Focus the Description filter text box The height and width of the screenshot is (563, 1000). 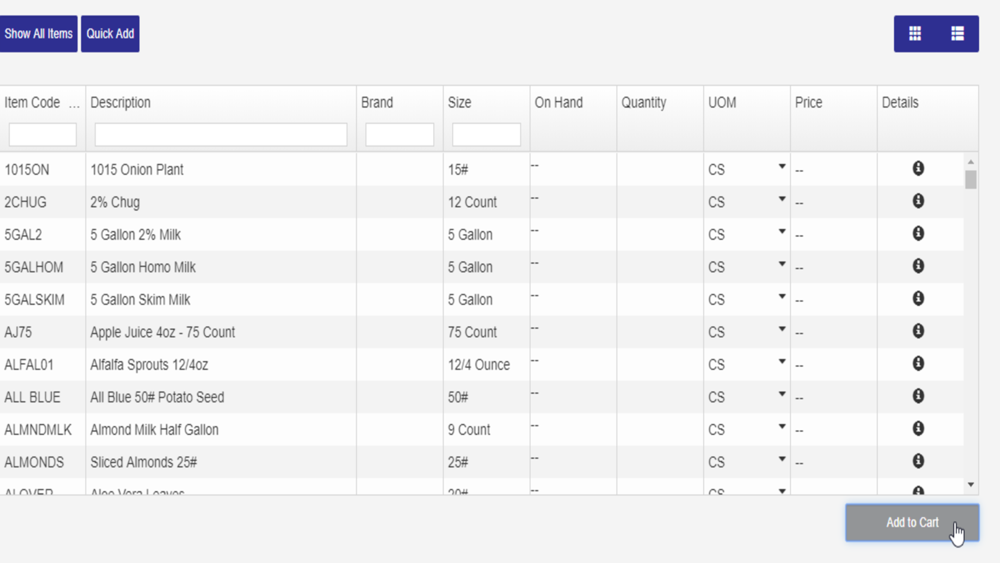point(221,135)
